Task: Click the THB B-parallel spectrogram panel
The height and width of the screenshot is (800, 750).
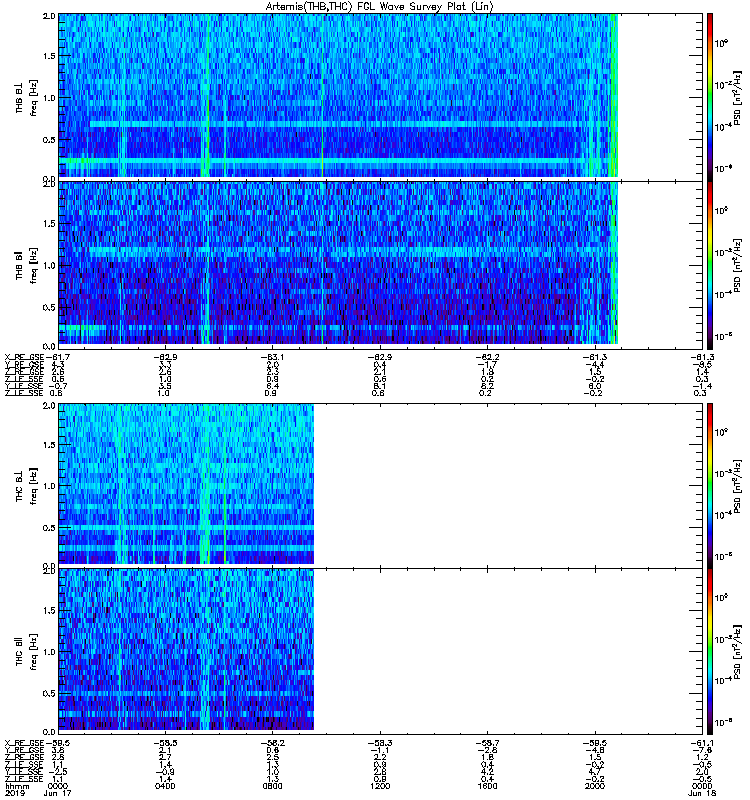Action: click(x=380, y=263)
